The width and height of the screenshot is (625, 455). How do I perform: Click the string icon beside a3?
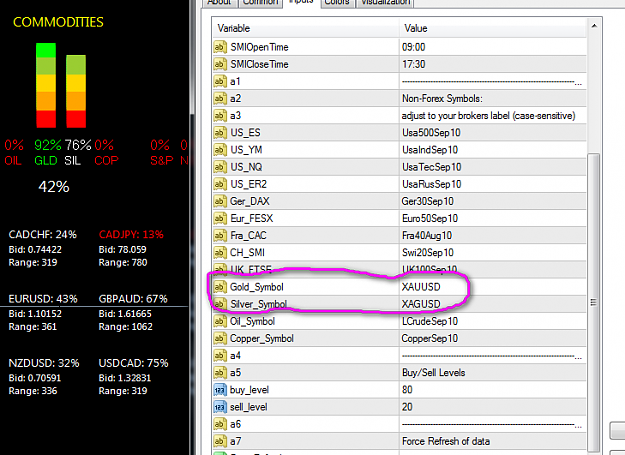click(220, 116)
